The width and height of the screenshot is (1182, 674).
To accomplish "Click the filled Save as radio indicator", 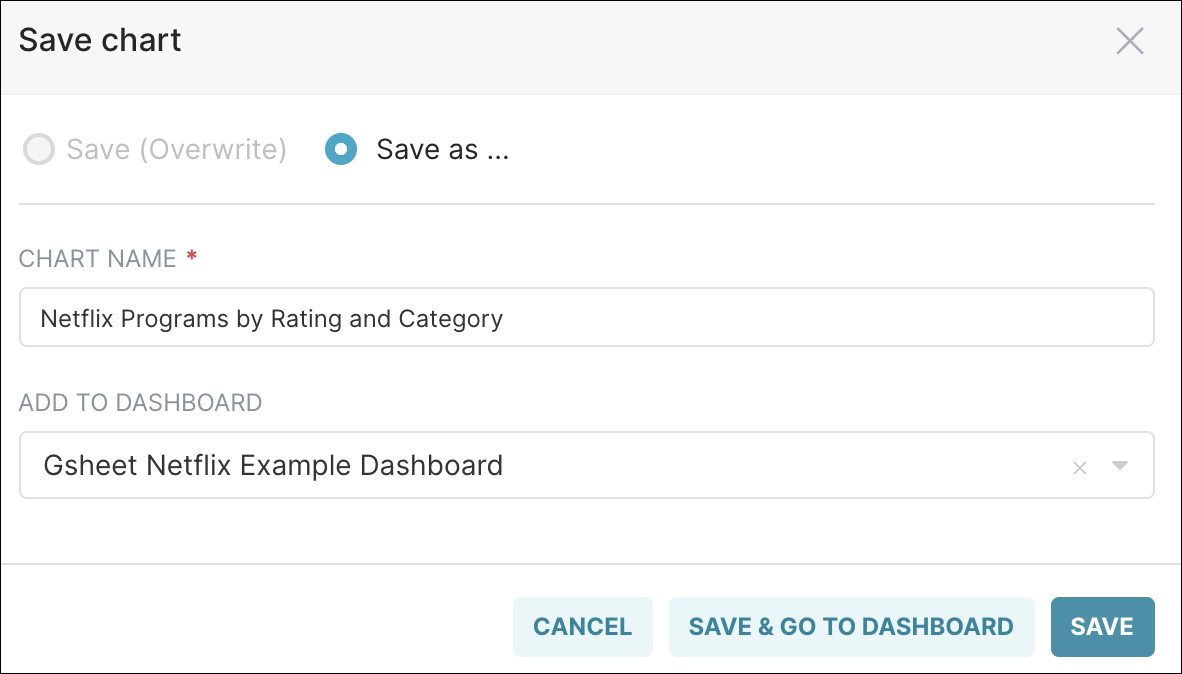I will (x=340, y=149).
